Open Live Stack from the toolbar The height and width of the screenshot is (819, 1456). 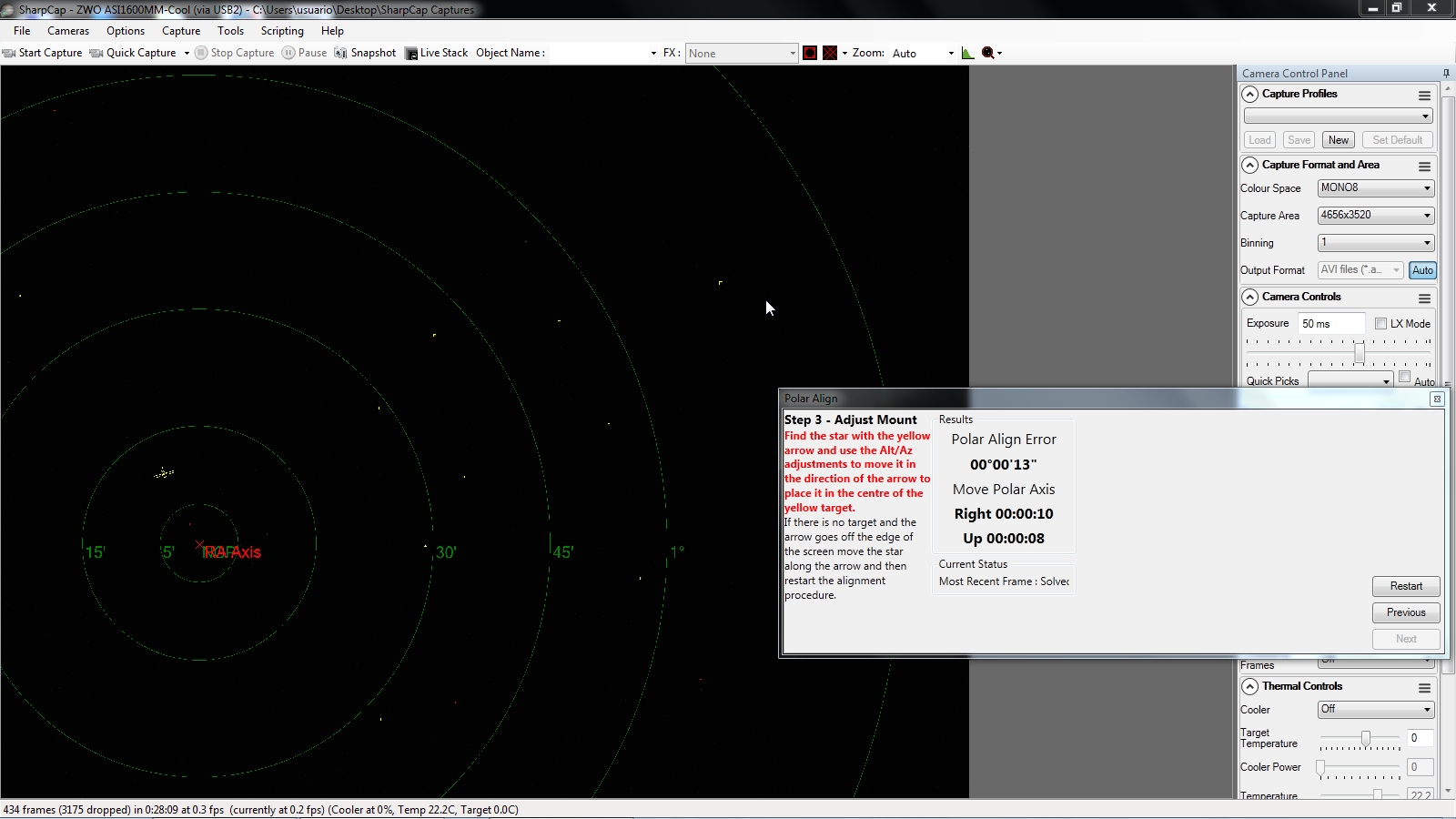coord(437,53)
